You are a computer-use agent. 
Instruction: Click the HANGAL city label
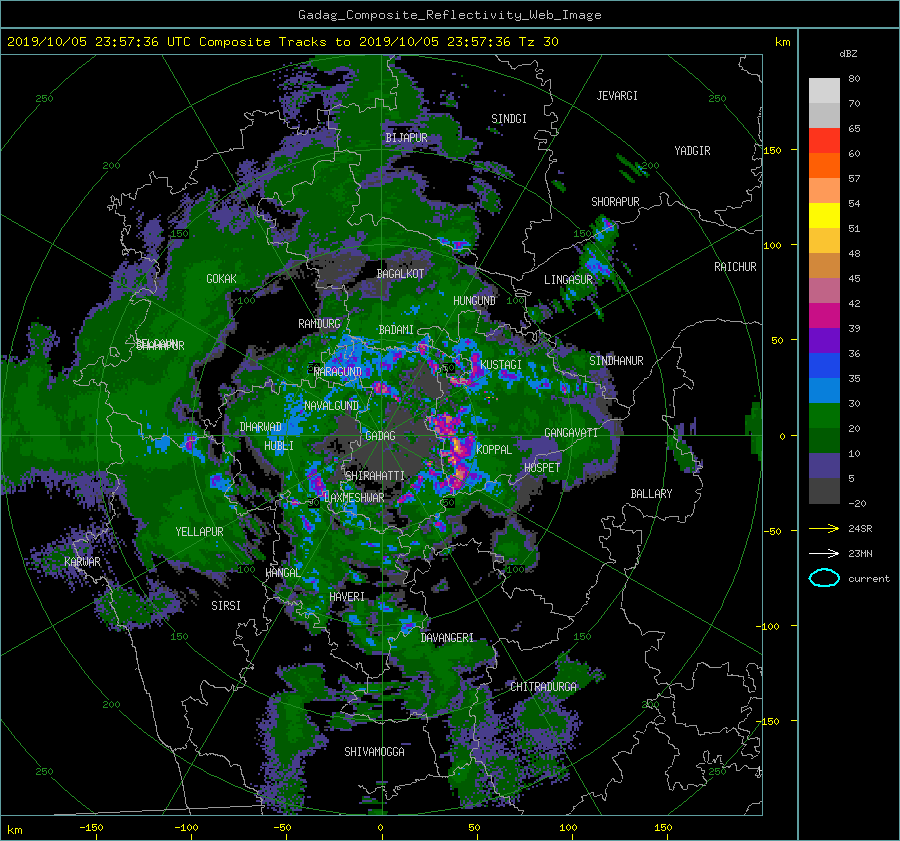pos(283,573)
